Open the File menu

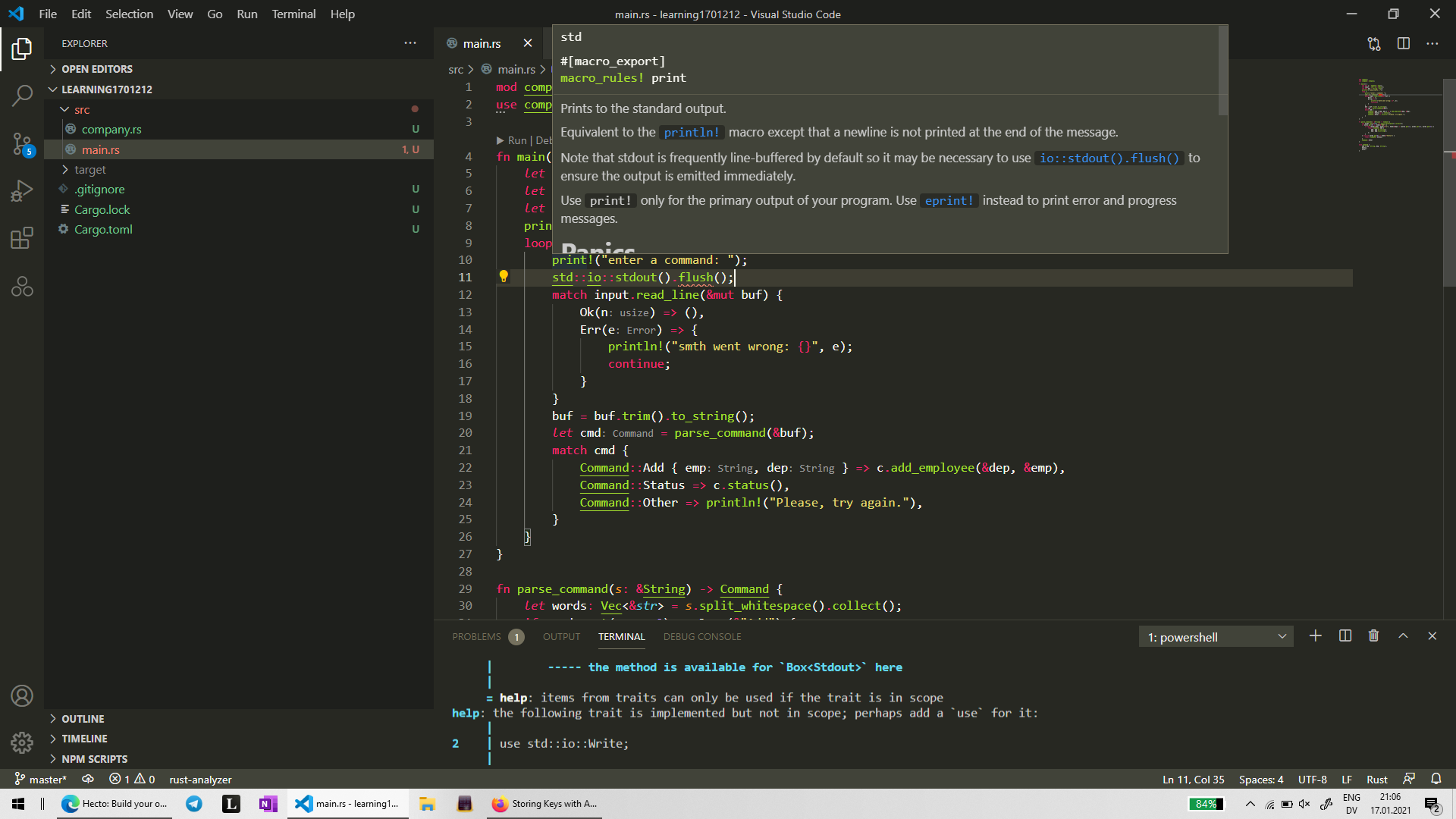(x=48, y=14)
